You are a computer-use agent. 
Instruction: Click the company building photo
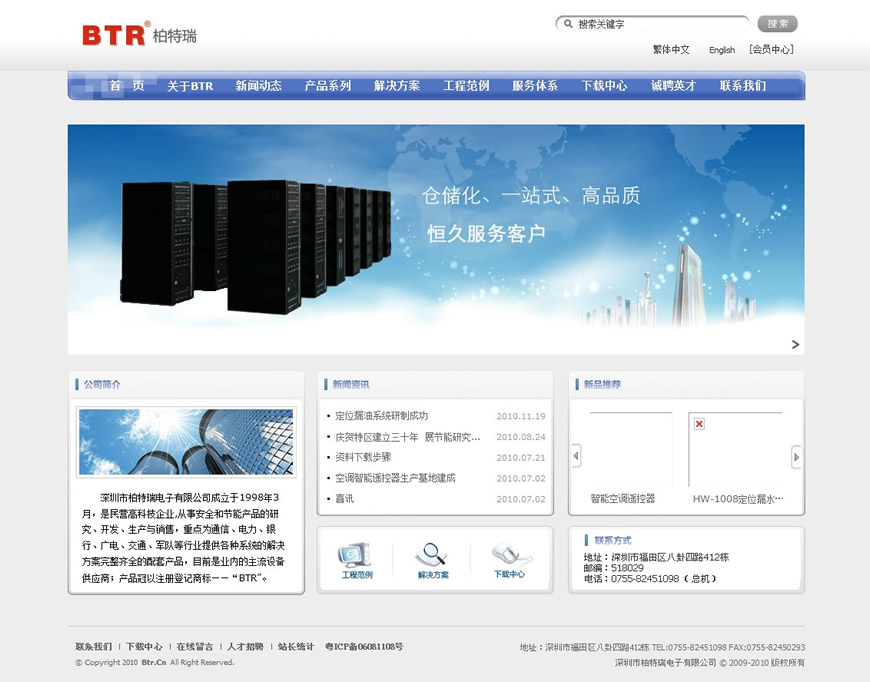tap(186, 442)
